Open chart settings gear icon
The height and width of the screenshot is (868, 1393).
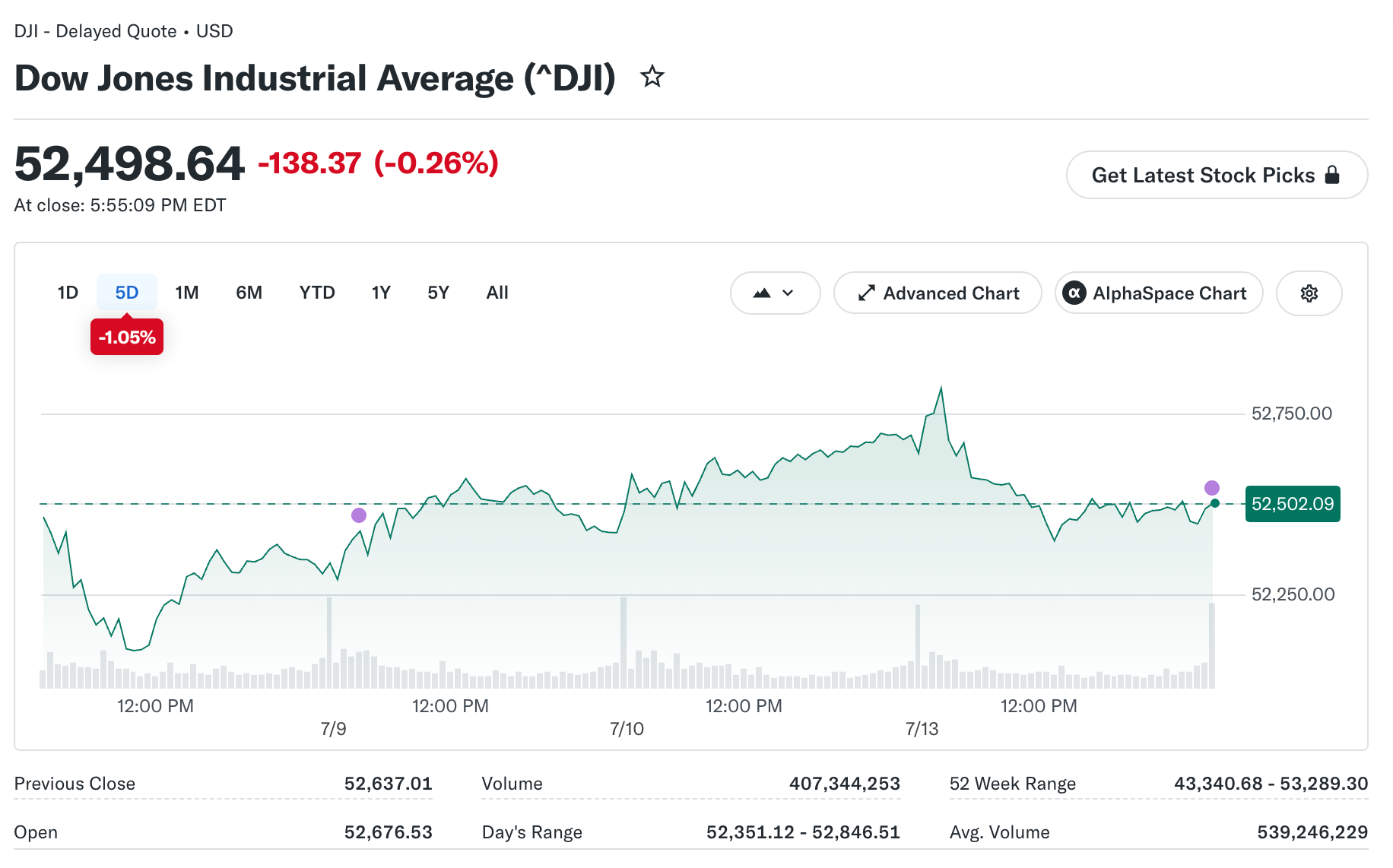[x=1309, y=293]
